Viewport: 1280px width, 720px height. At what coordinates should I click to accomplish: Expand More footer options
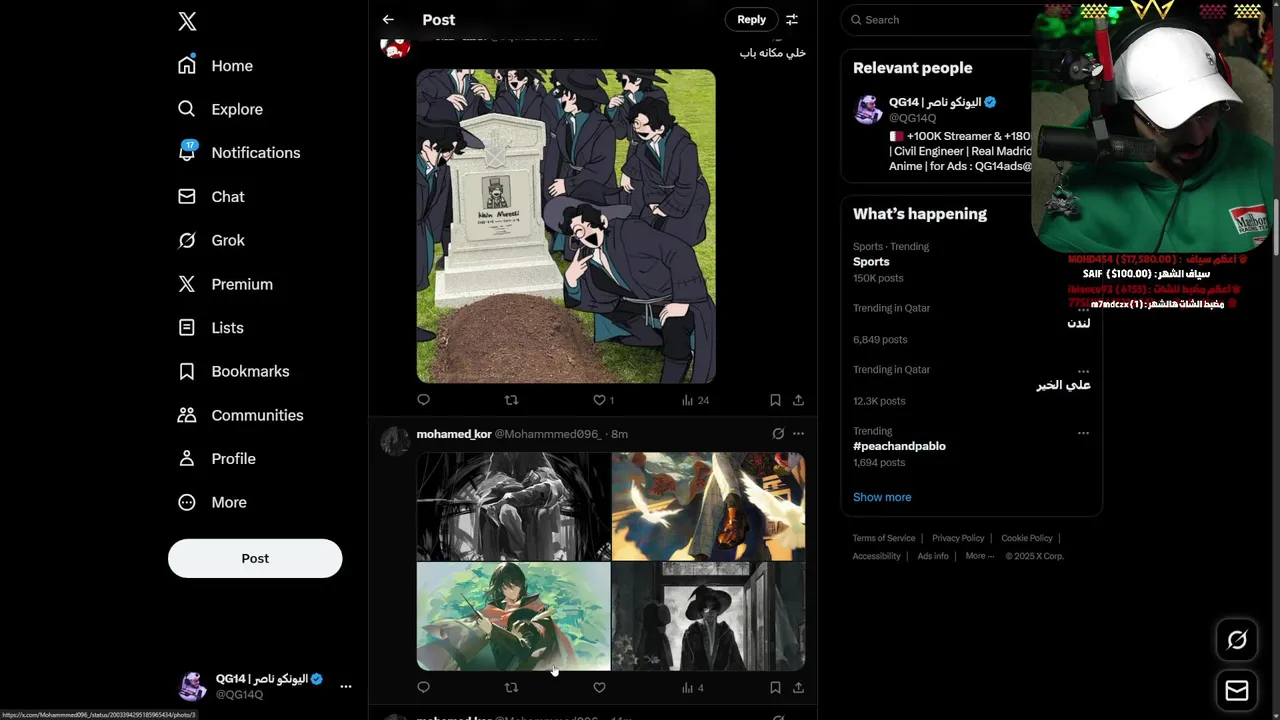980,556
